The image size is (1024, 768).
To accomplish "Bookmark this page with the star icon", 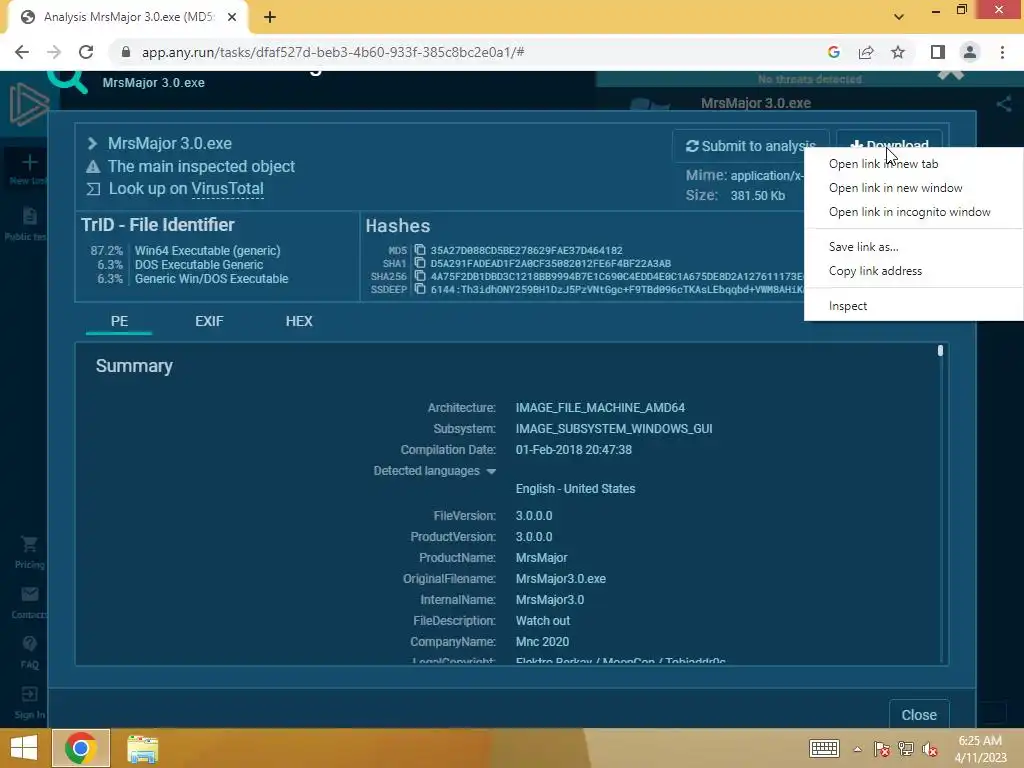I will (x=898, y=52).
